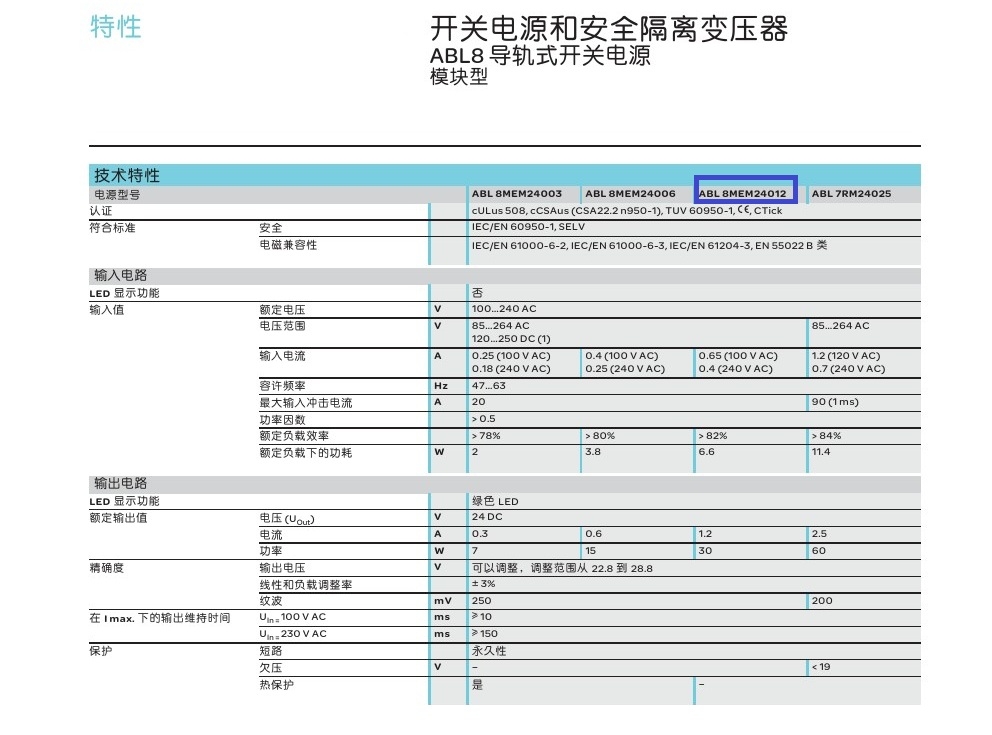Click the 250 ripple value
The height and width of the screenshot is (735, 992).
tap(481, 601)
